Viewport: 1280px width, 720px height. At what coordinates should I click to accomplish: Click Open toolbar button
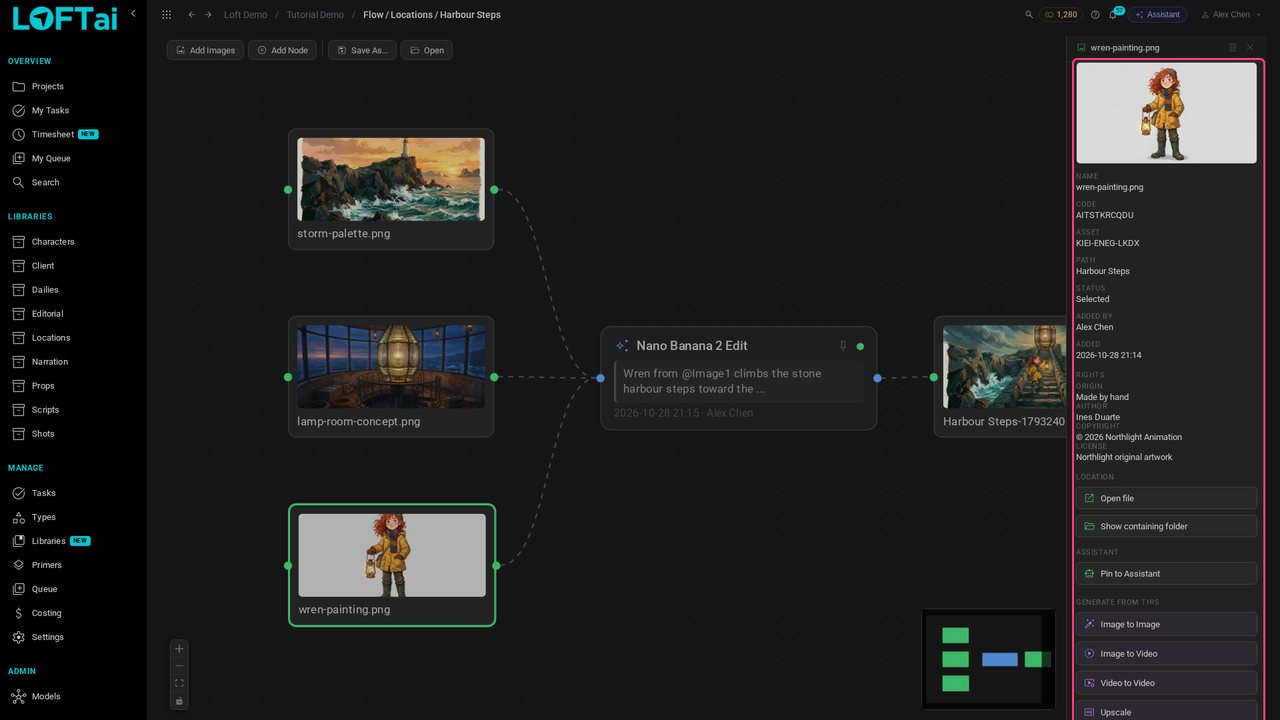coord(427,50)
